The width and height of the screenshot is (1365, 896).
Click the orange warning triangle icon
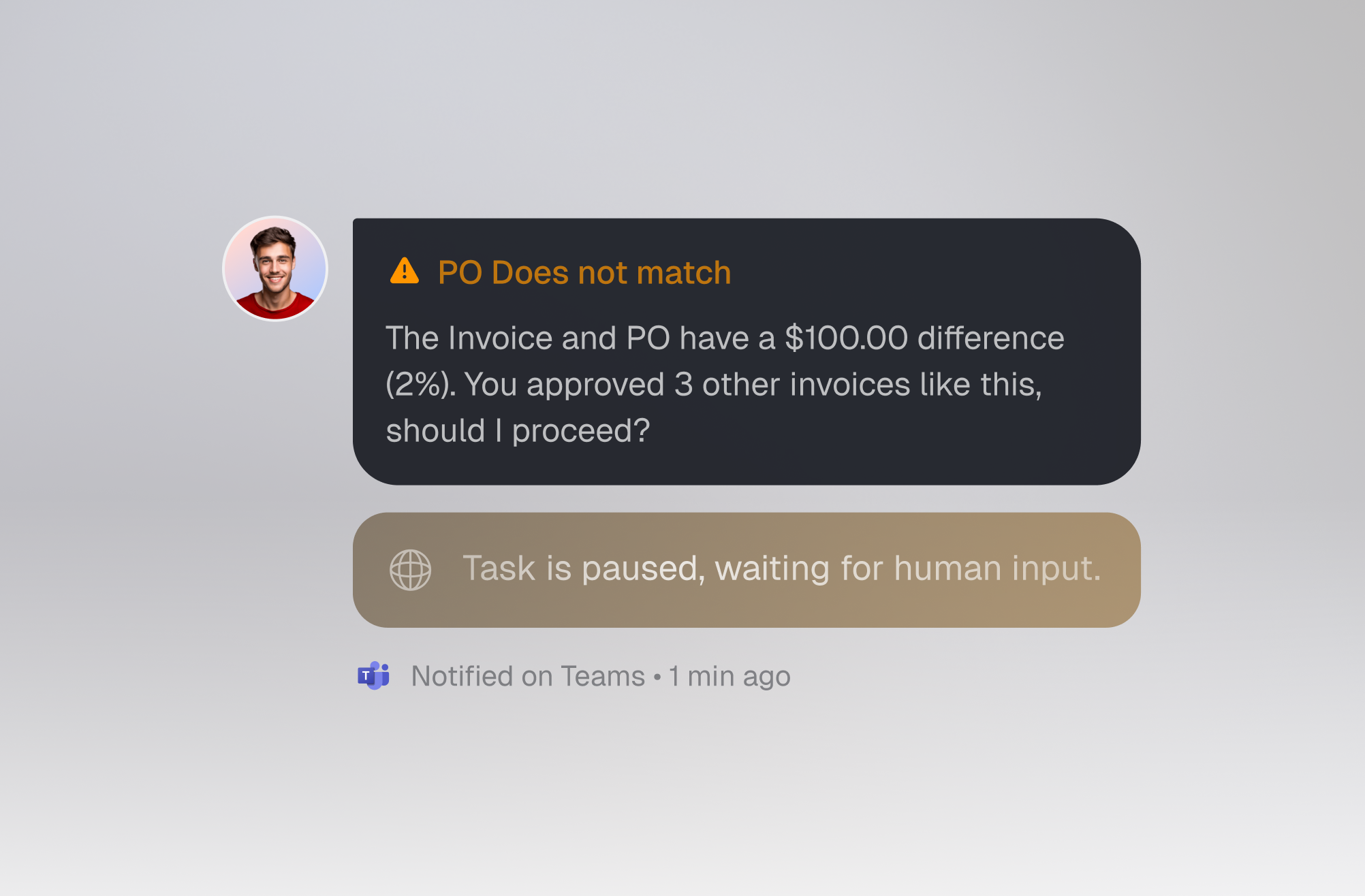[x=405, y=270]
